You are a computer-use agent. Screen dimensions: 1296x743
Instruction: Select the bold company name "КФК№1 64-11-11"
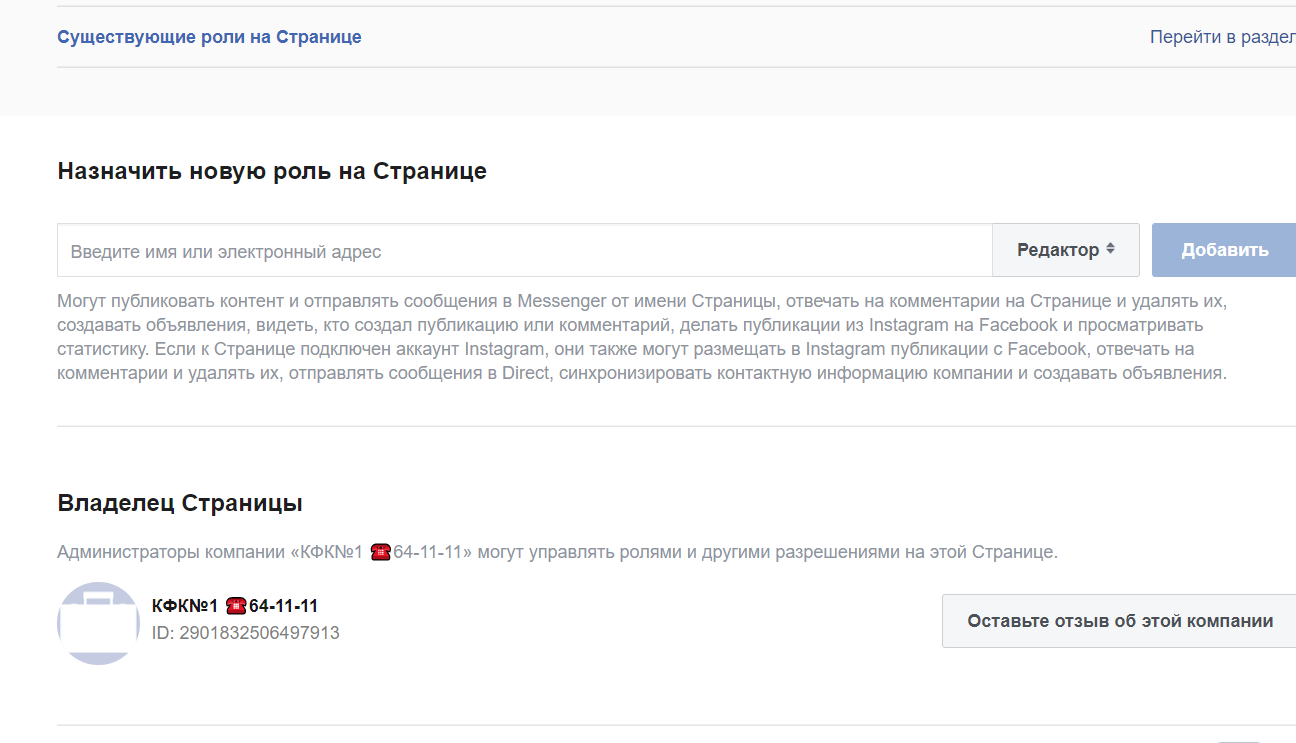click(x=235, y=606)
